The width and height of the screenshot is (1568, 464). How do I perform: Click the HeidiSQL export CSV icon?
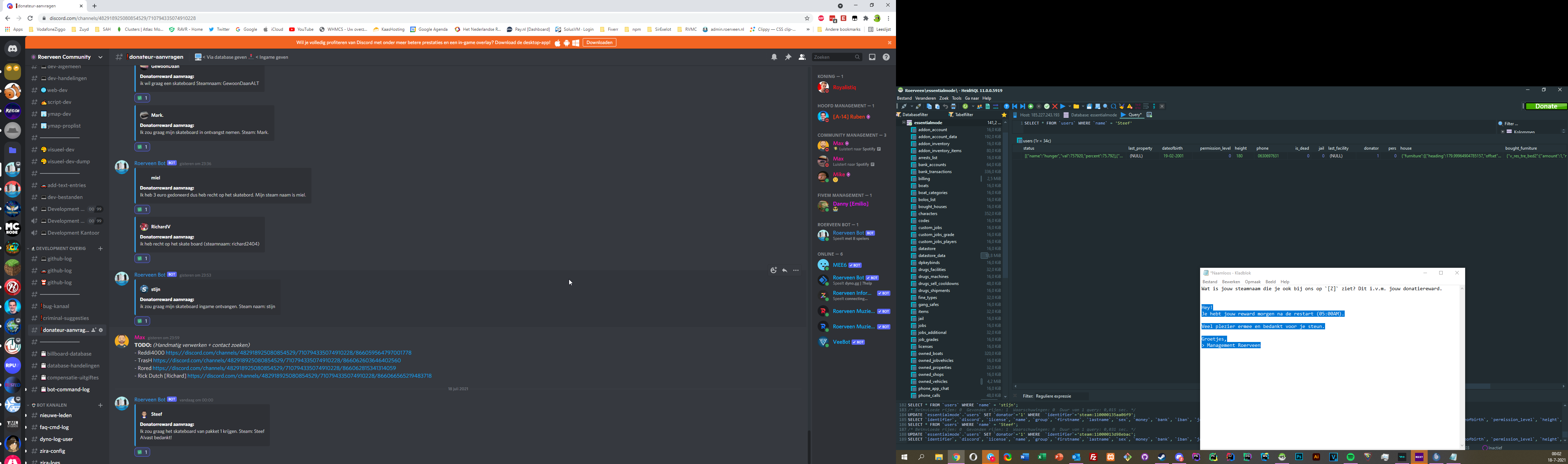[x=987, y=106]
